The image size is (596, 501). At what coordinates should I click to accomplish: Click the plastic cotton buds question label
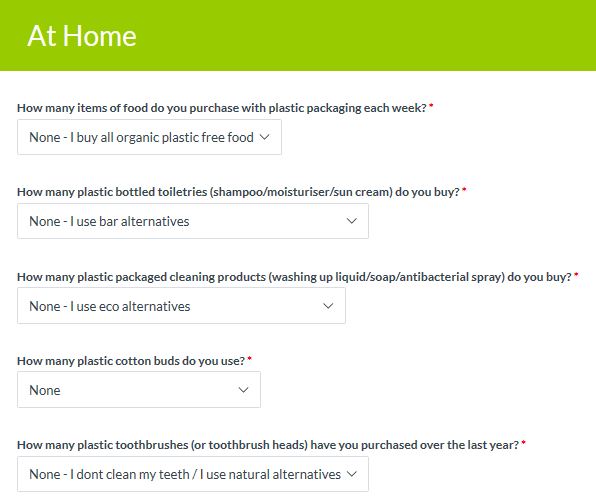point(131,361)
